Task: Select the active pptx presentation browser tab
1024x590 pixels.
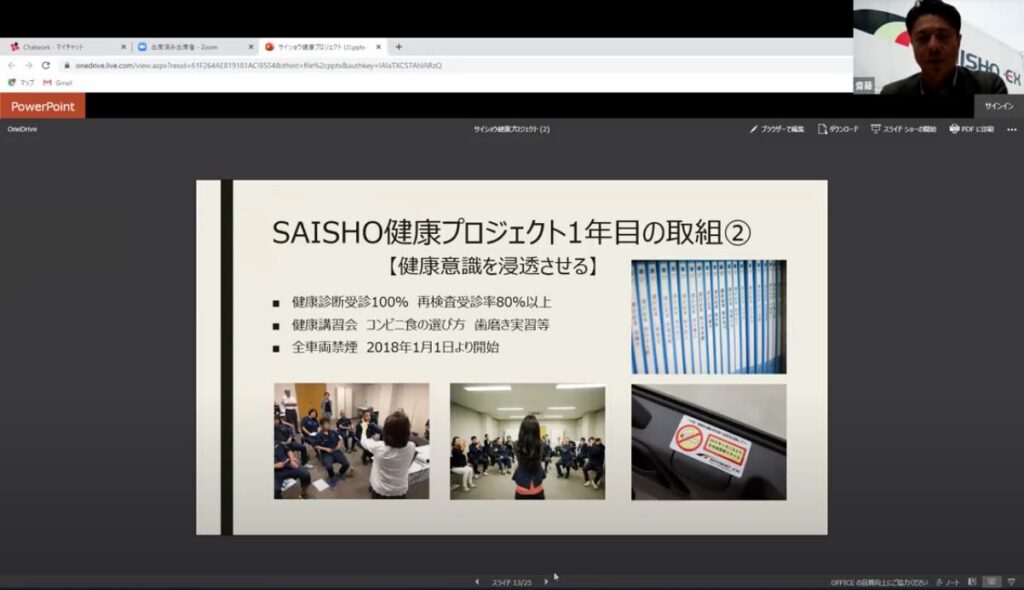Action: click(323, 47)
